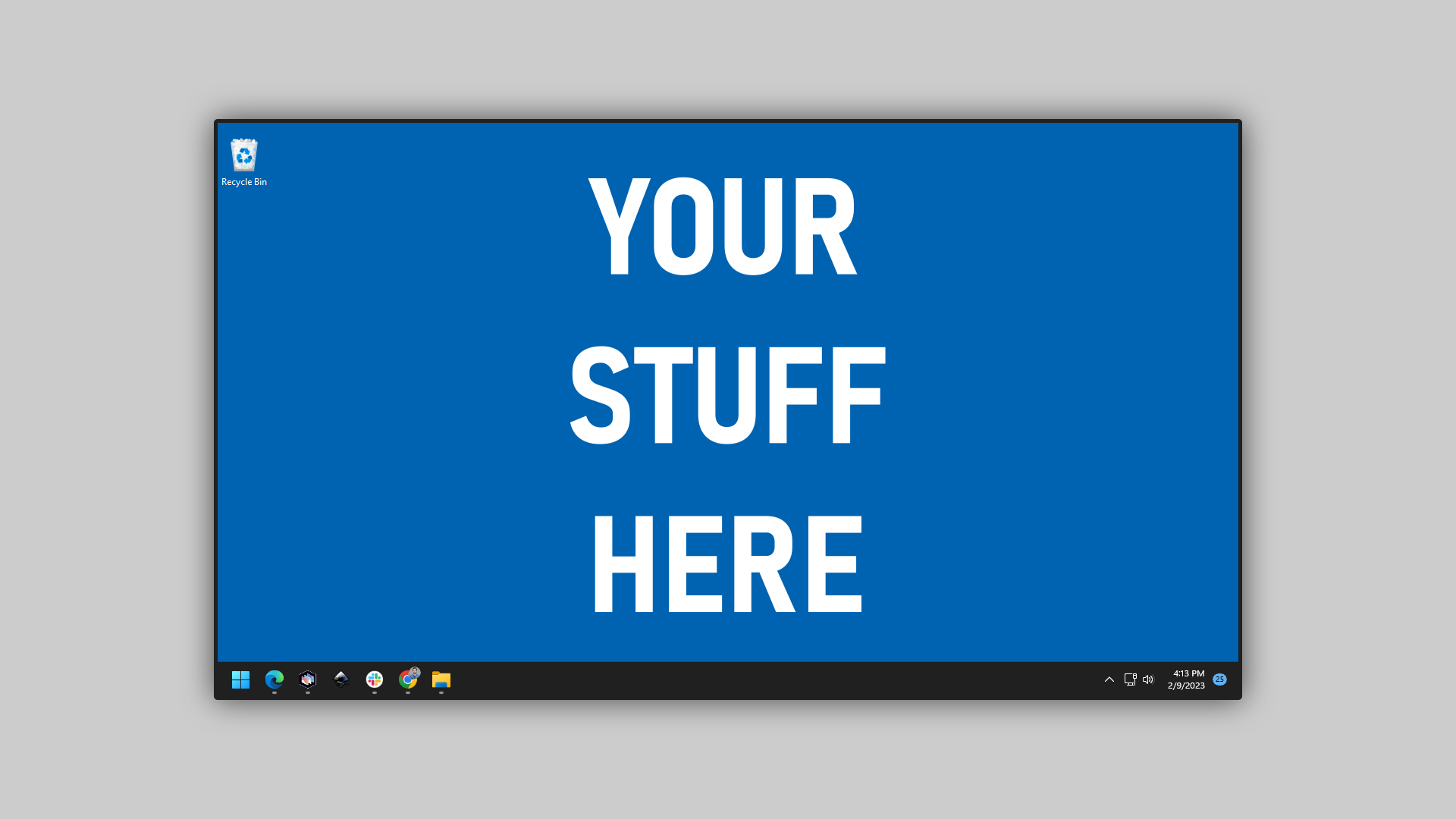Open the File Explorer window
This screenshot has height=819, width=1456.
(x=441, y=680)
